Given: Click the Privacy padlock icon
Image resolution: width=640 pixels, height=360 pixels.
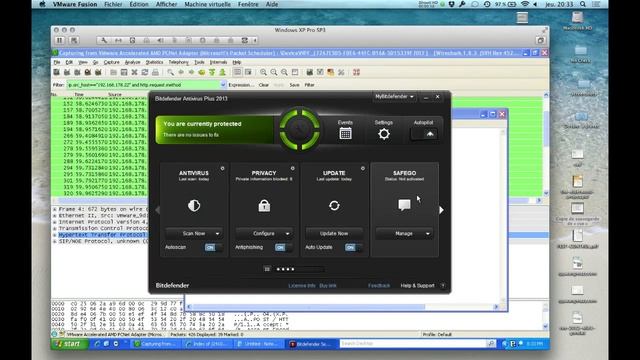Looking at the screenshot, I should pos(264,205).
